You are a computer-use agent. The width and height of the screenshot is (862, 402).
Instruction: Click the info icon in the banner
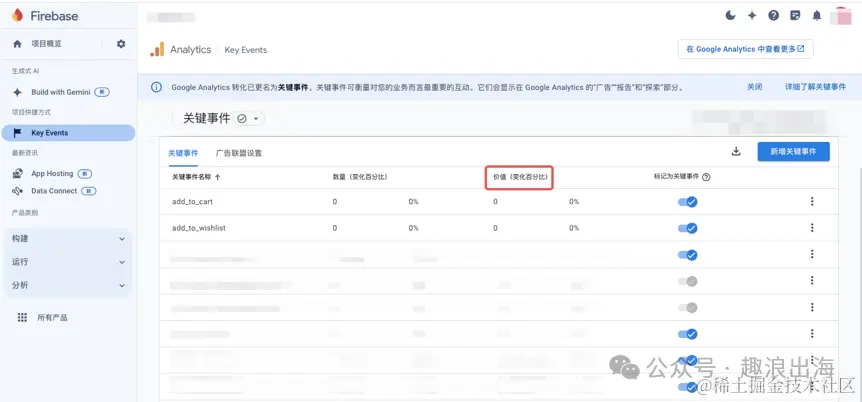point(157,87)
